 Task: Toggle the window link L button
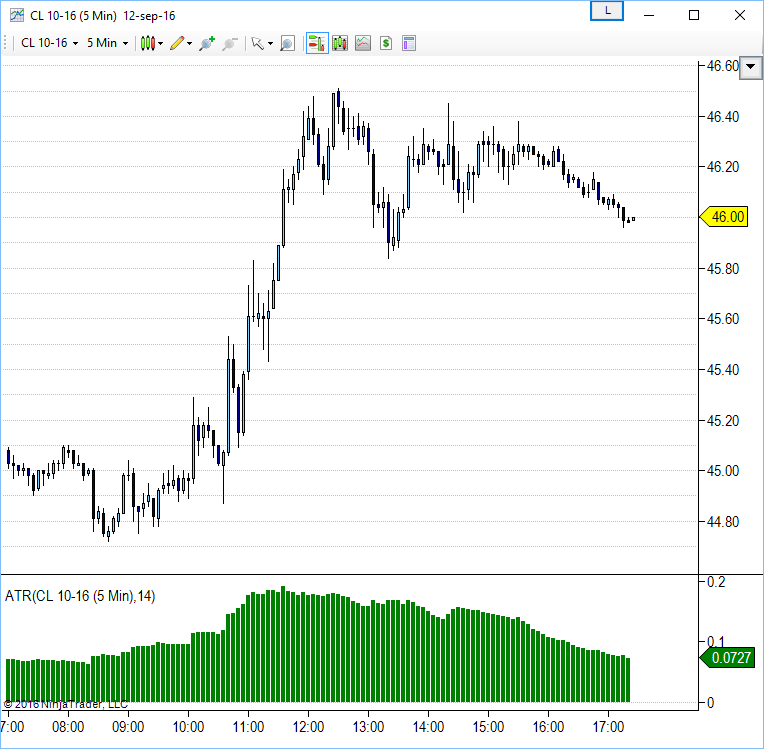point(608,11)
